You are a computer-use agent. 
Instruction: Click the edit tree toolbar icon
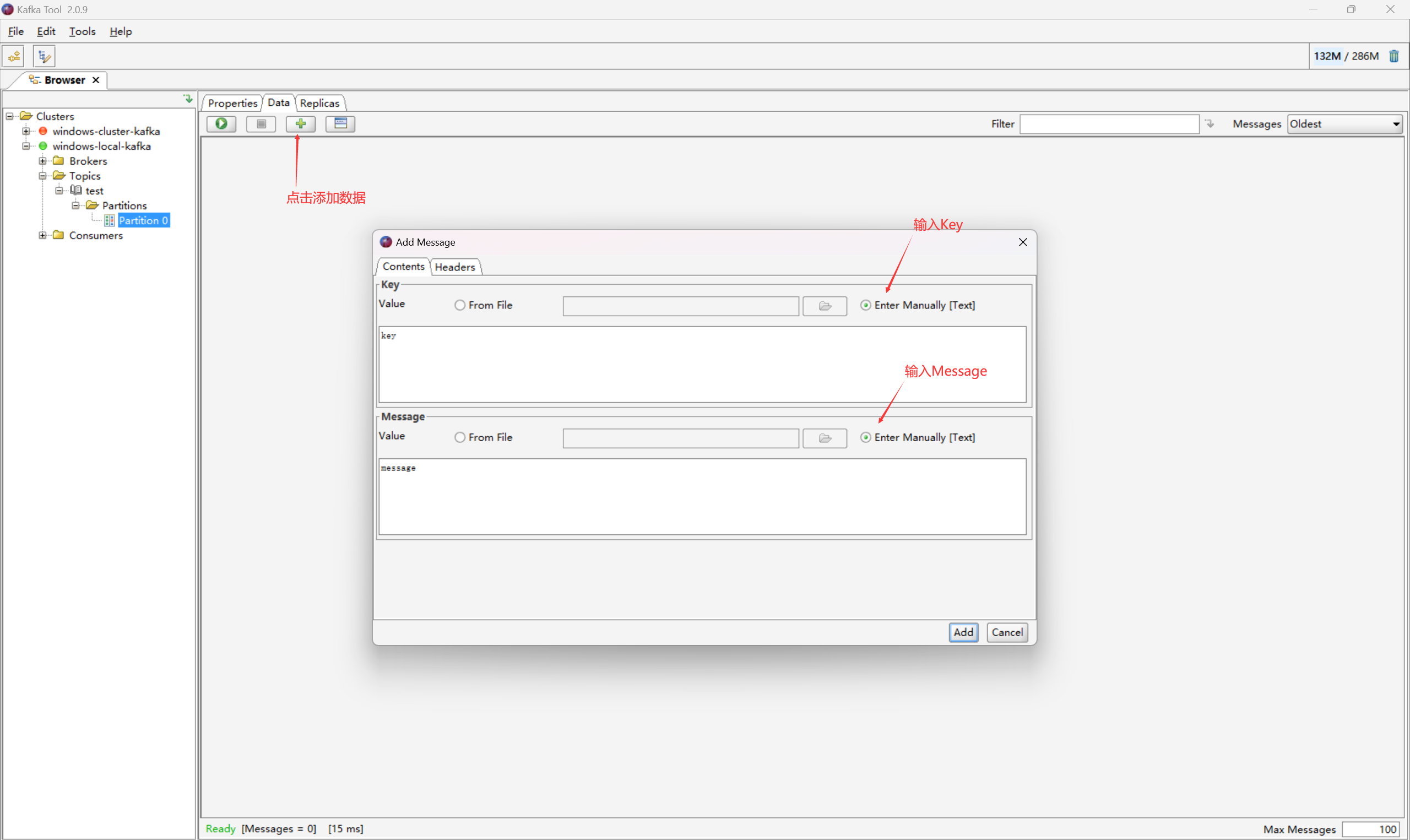(x=44, y=56)
